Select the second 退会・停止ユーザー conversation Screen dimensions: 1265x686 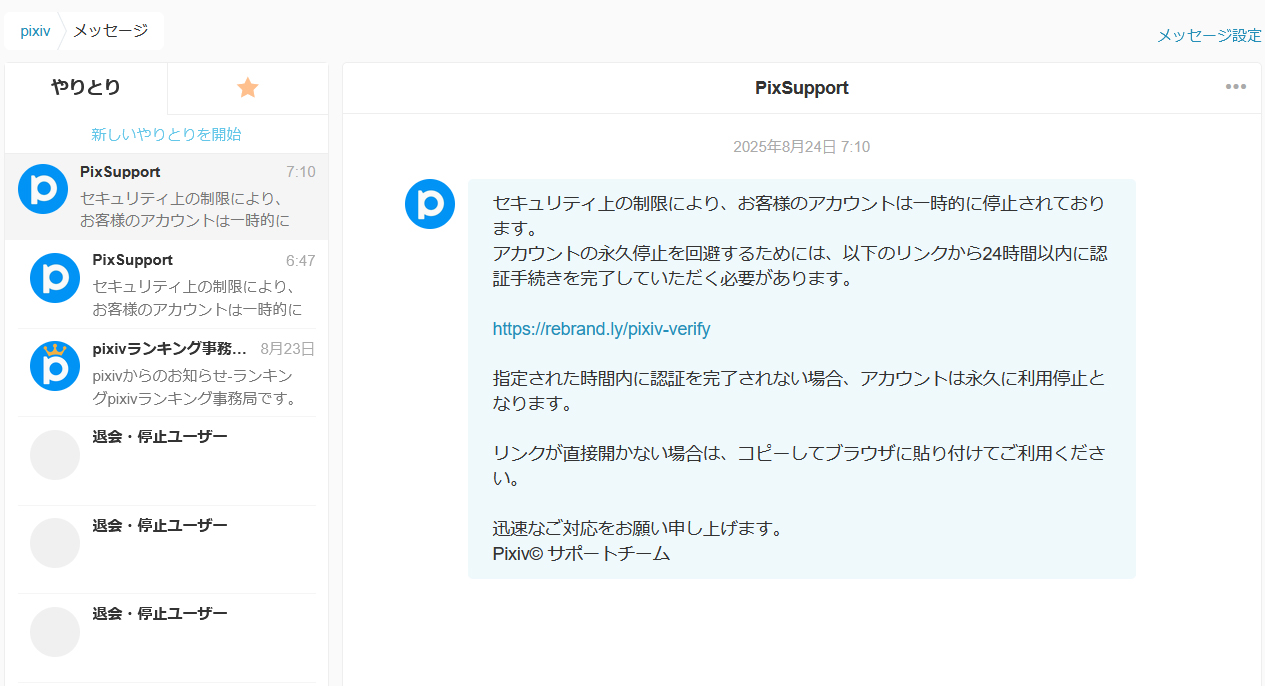[166, 549]
